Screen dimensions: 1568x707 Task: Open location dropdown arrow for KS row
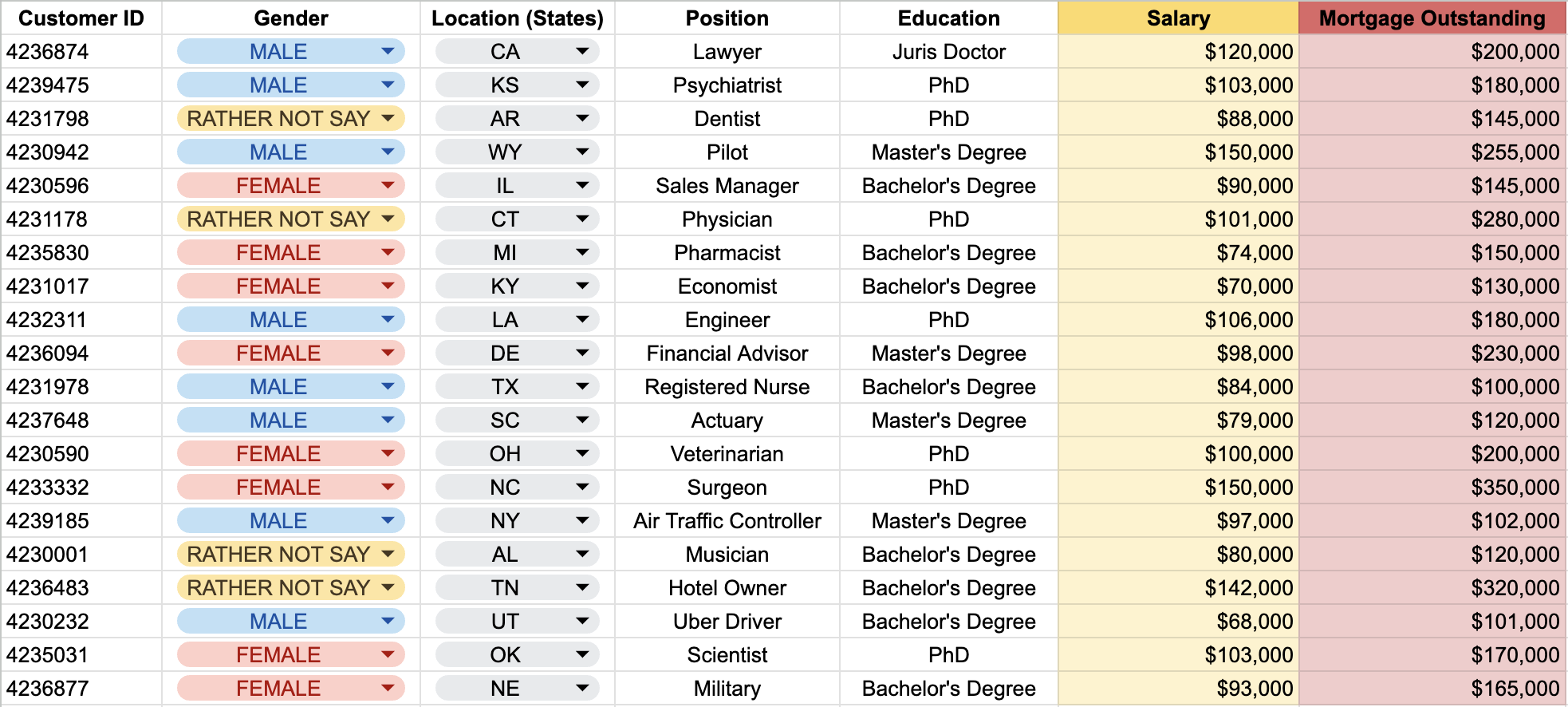coord(582,85)
